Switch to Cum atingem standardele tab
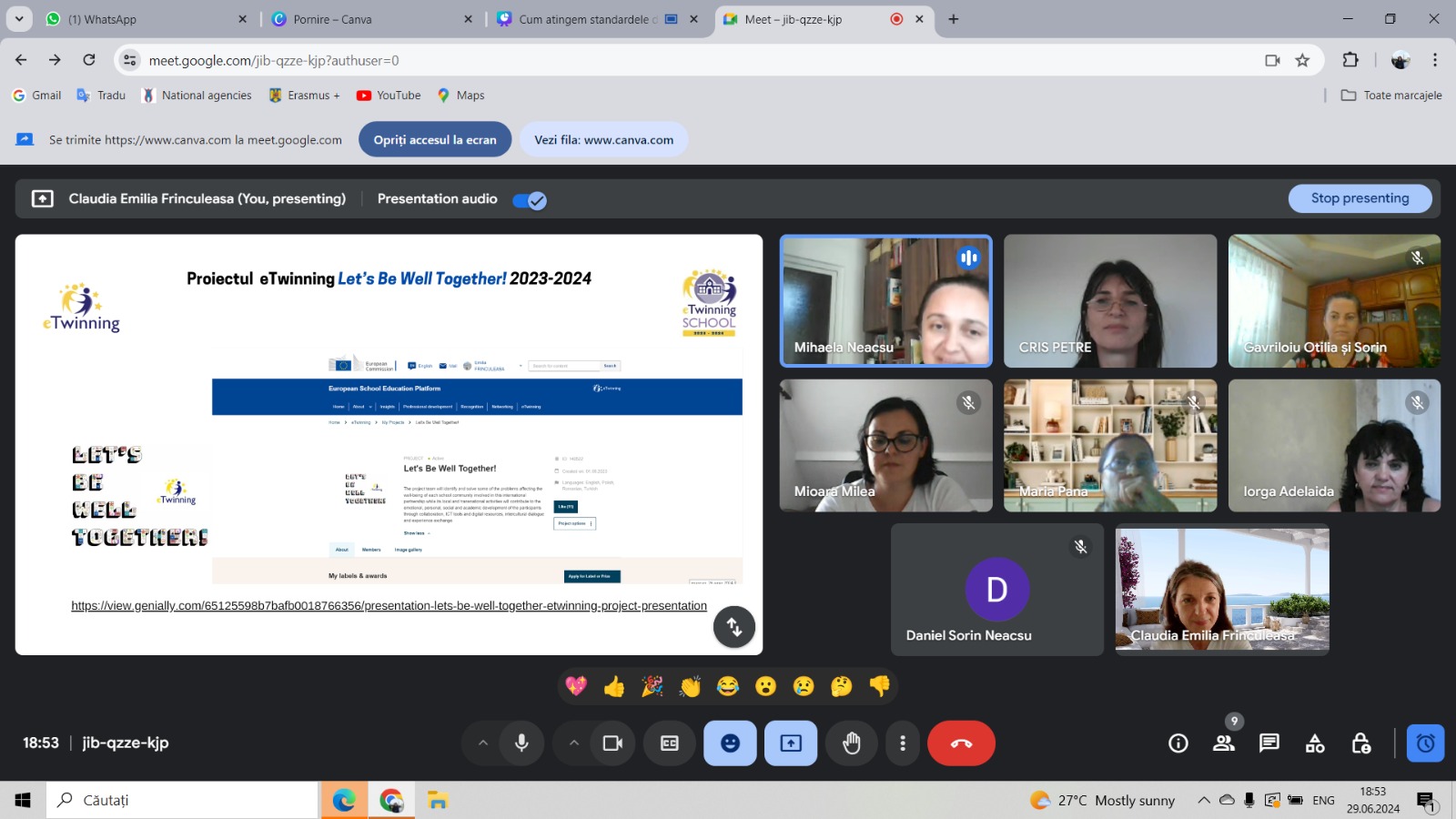Image resolution: width=1456 pixels, height=819 pixels. point(598,19)
